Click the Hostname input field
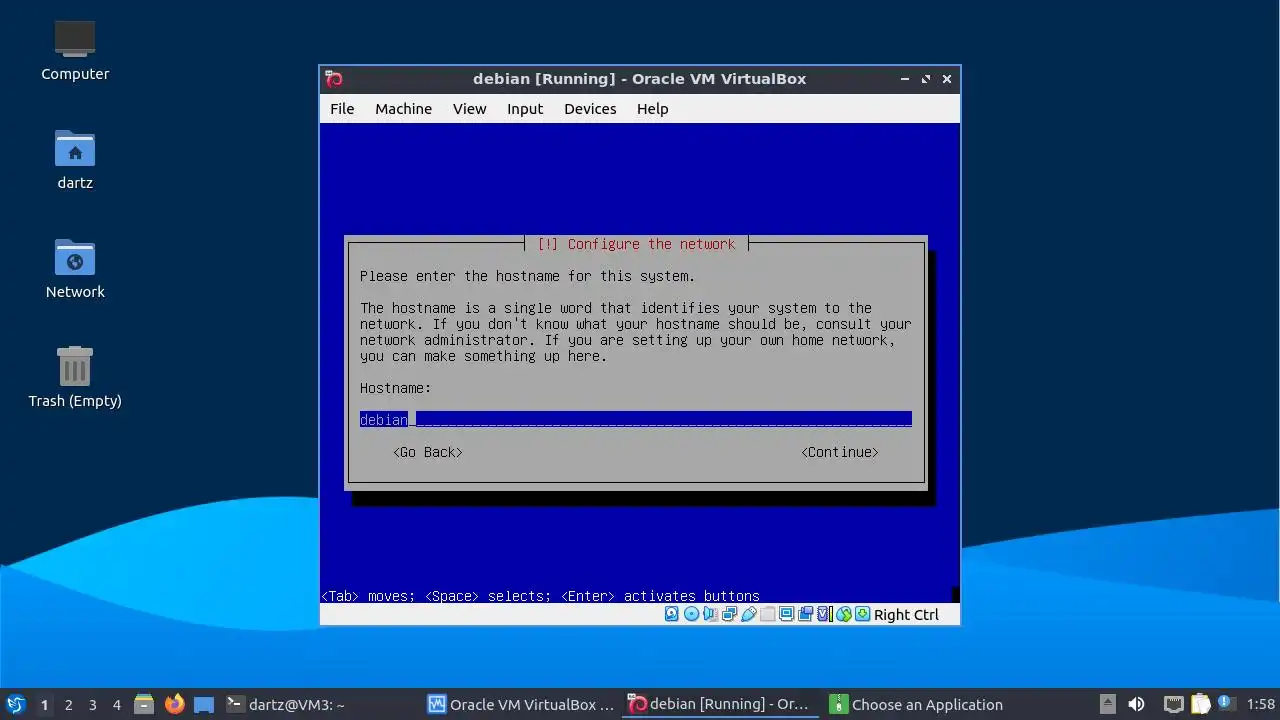This screenshot has height=720, width=1280. (636, 419)
